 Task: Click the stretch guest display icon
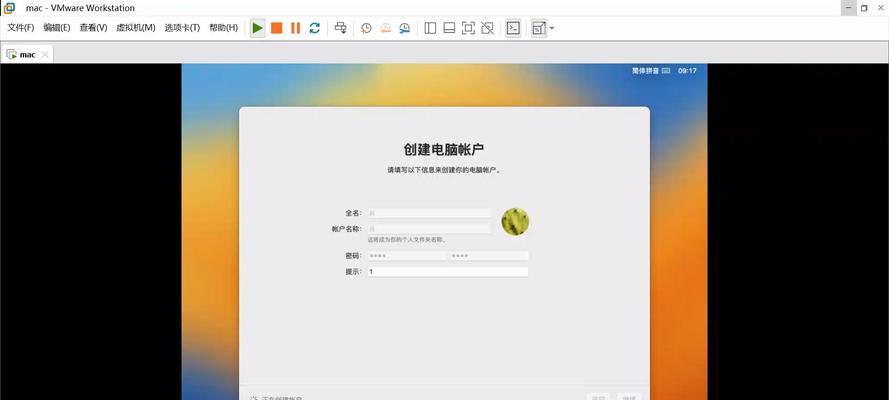tap(539, 28)
